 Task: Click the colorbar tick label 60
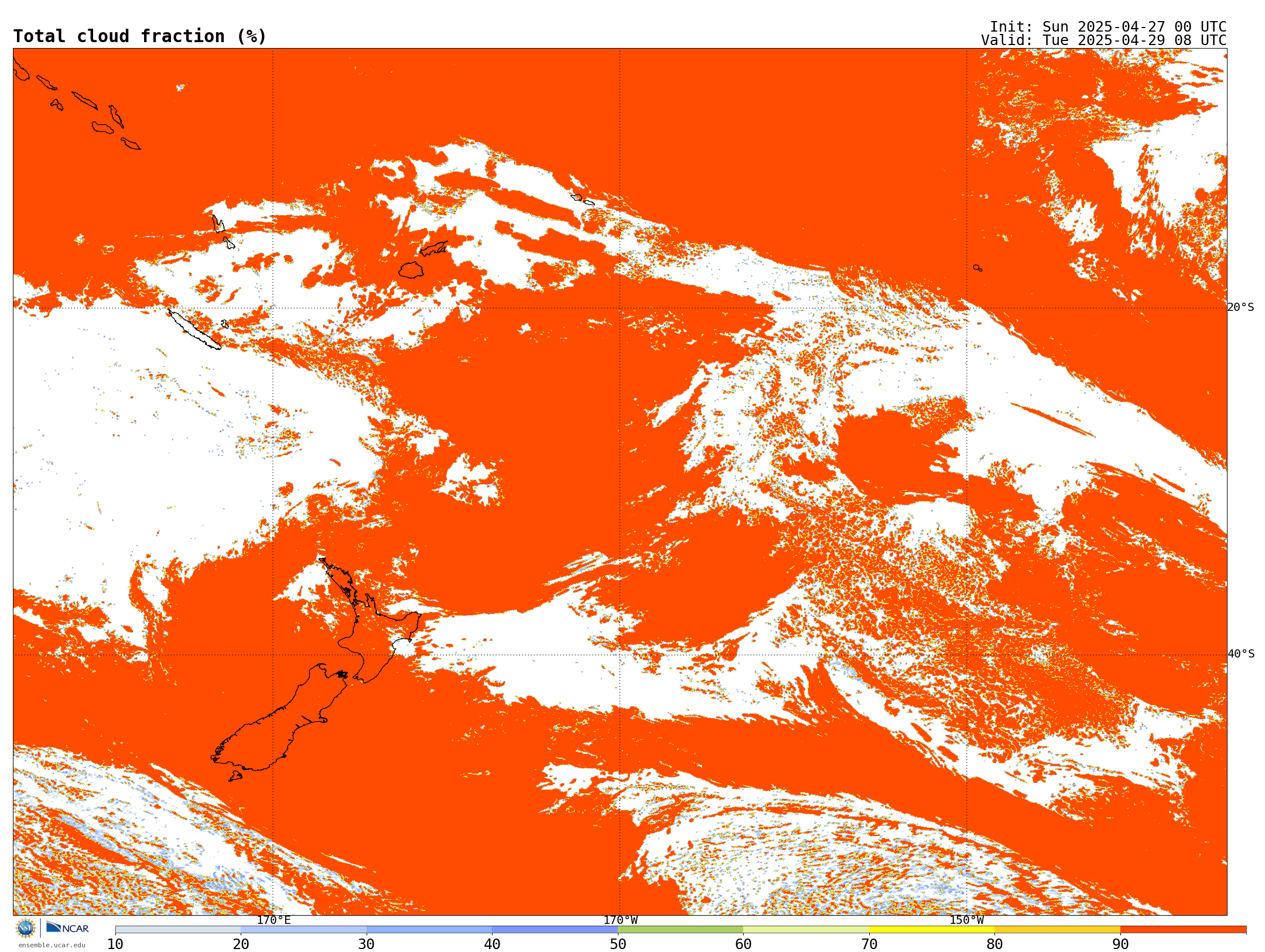coord(743,944)
